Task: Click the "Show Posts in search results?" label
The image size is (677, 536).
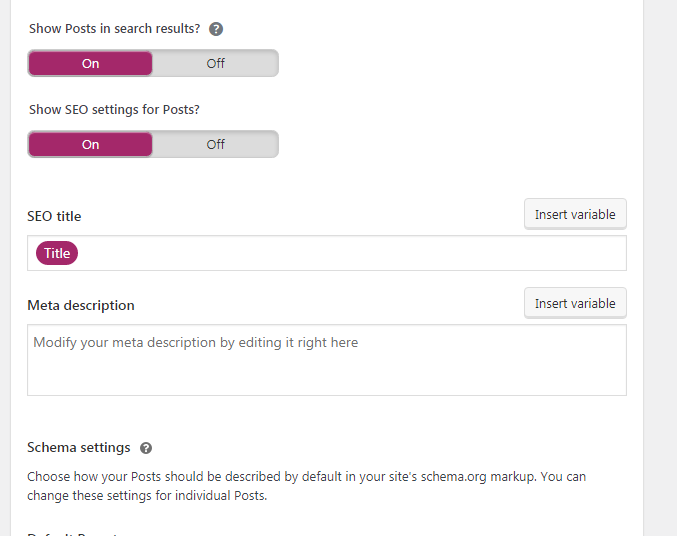Action: coord(114,29)
